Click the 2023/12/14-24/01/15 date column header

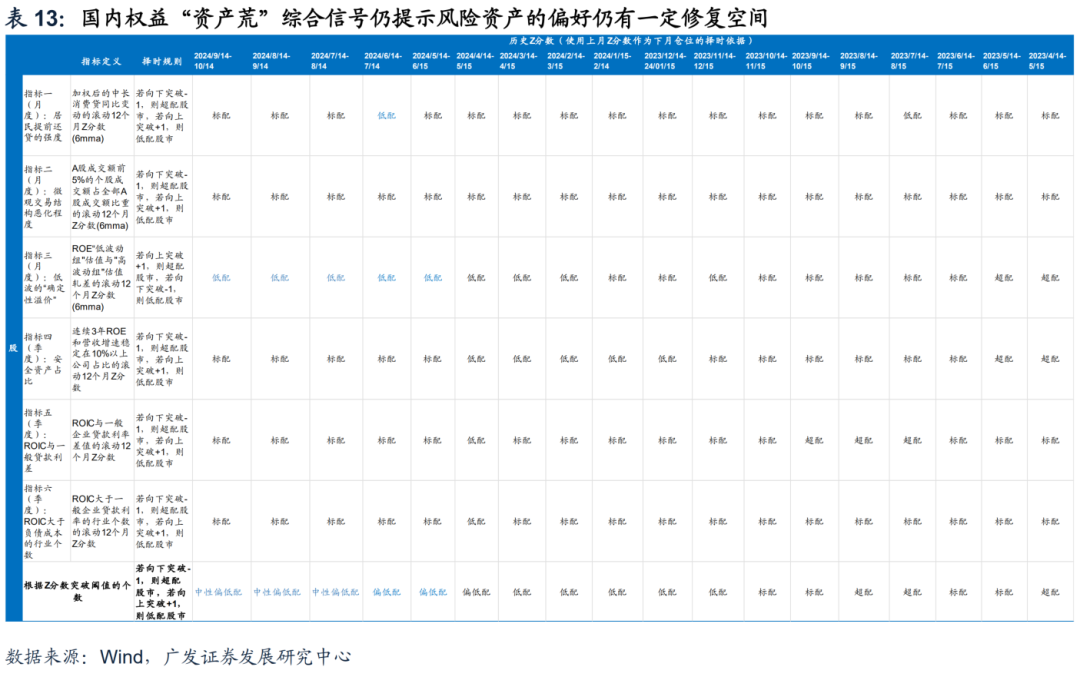pyautogui.click(x=665, y=61)
